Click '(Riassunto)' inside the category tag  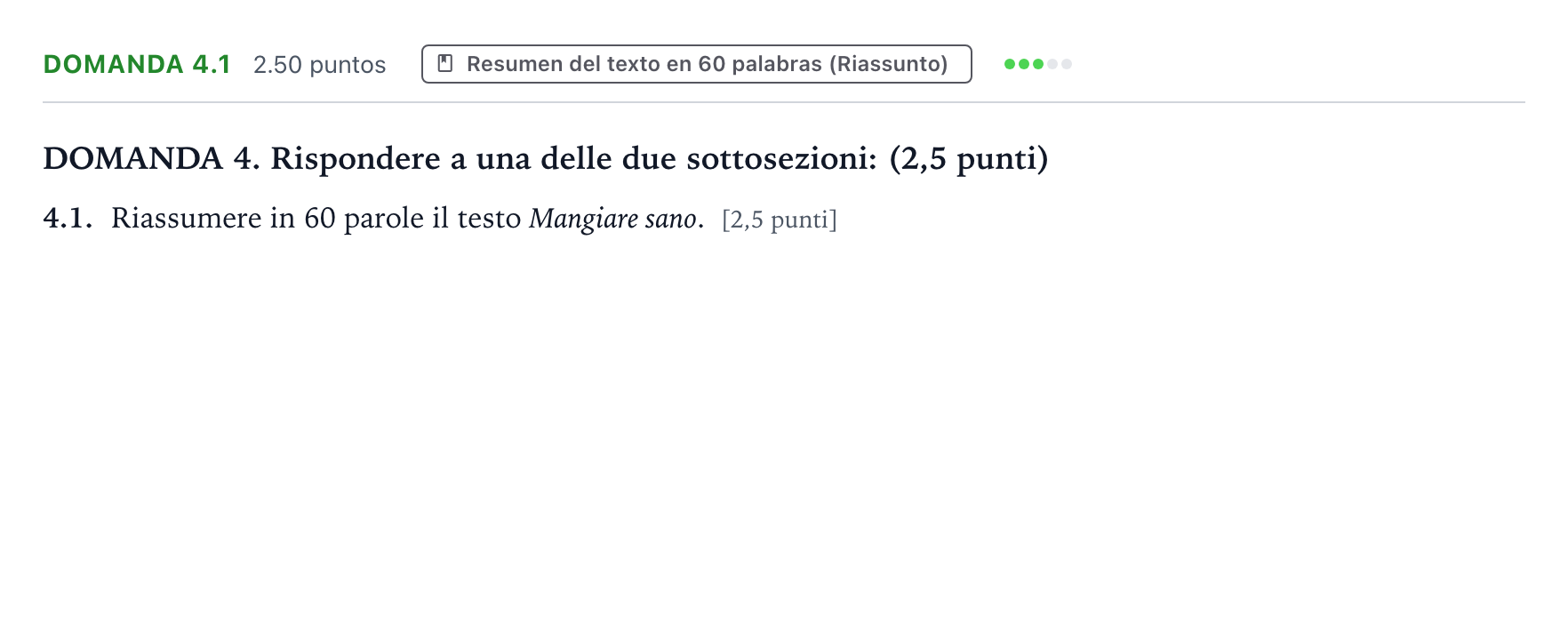pos(888,64)
